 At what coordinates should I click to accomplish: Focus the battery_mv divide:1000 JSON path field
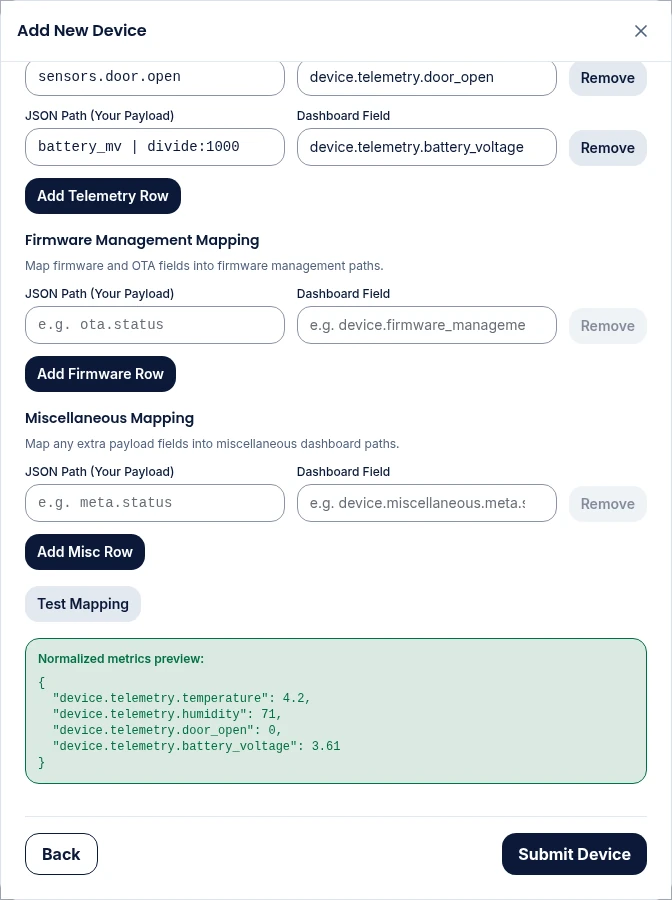point(155,147)
